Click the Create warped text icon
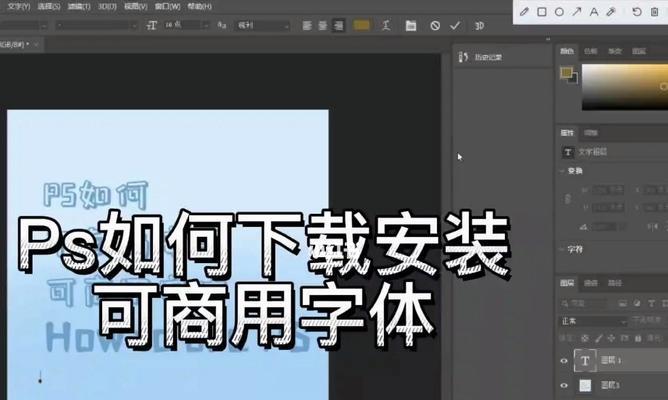The width and height of the screenshot is (668, 400). click(x=386, y=25)
